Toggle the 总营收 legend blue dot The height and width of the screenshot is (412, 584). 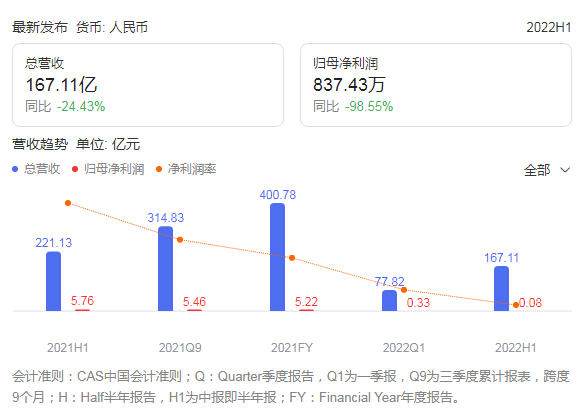click(15, 169)
